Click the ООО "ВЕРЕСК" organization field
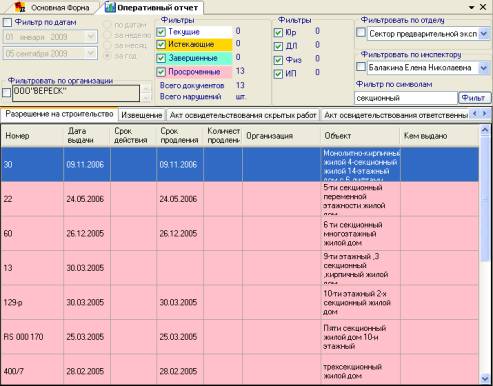The image size is (493, 386). pyautogui.click(x=76, y=93)
